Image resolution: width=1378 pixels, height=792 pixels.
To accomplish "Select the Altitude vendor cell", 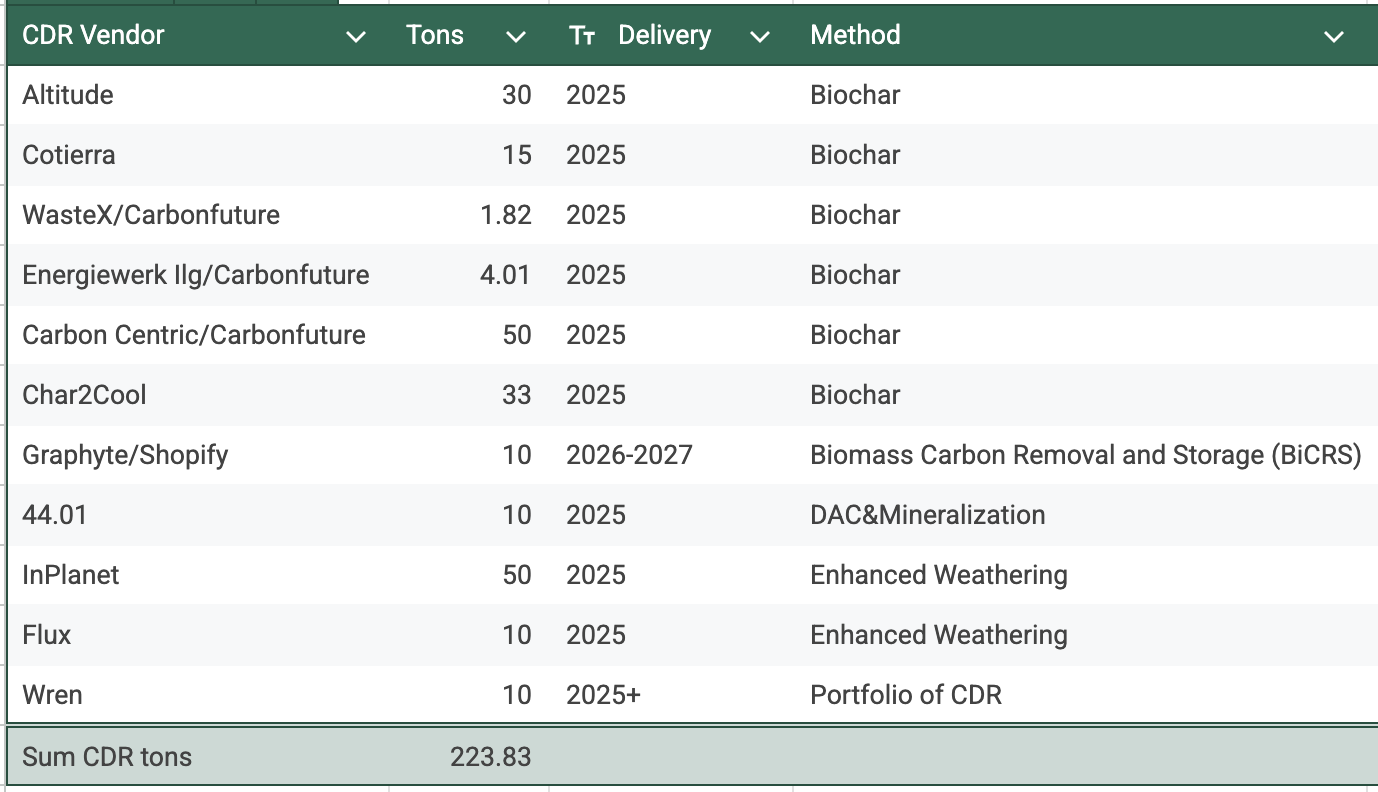I will (198, 95).
